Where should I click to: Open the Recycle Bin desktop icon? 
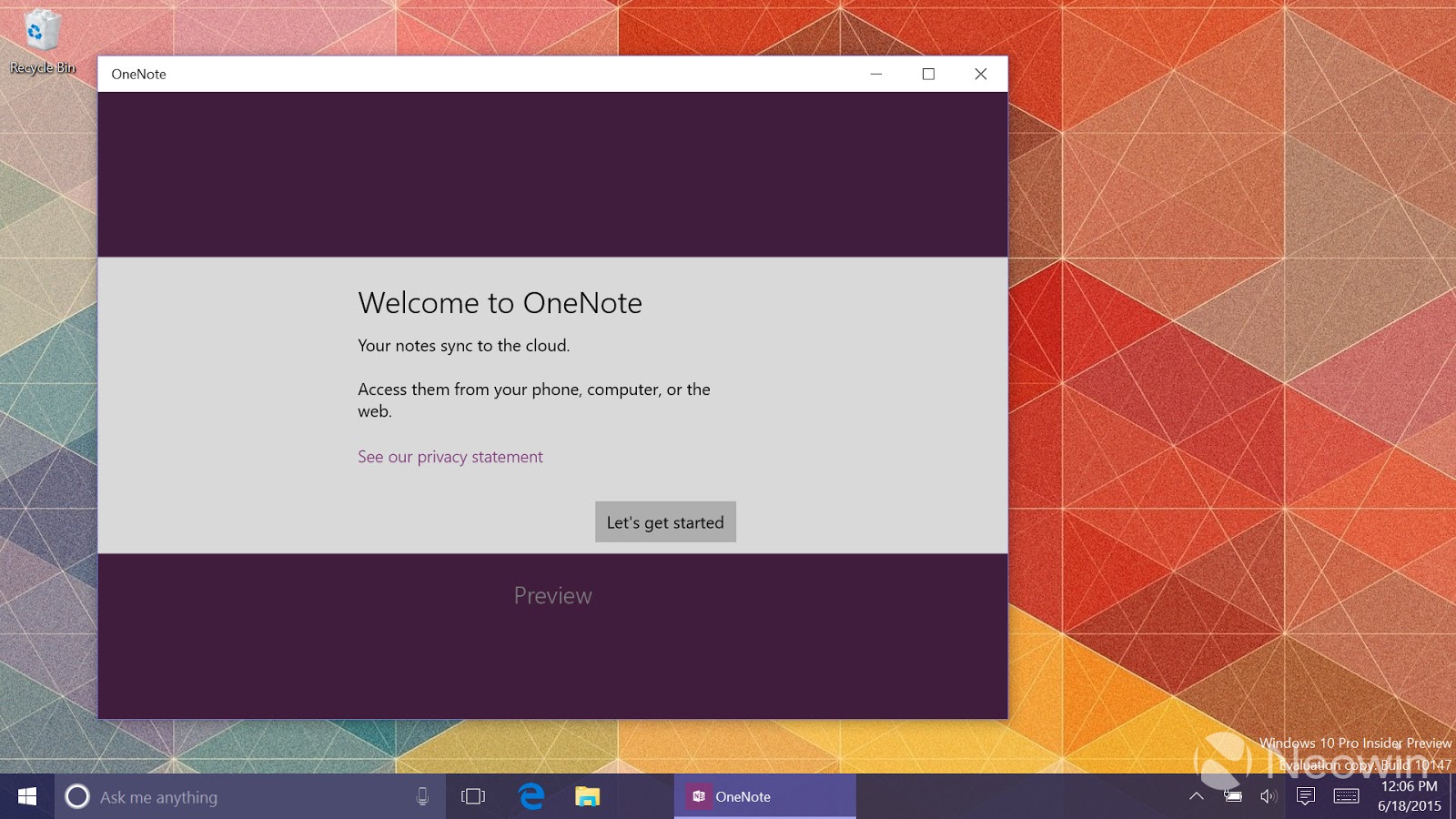pyautogui.click(x=42, y=41)
